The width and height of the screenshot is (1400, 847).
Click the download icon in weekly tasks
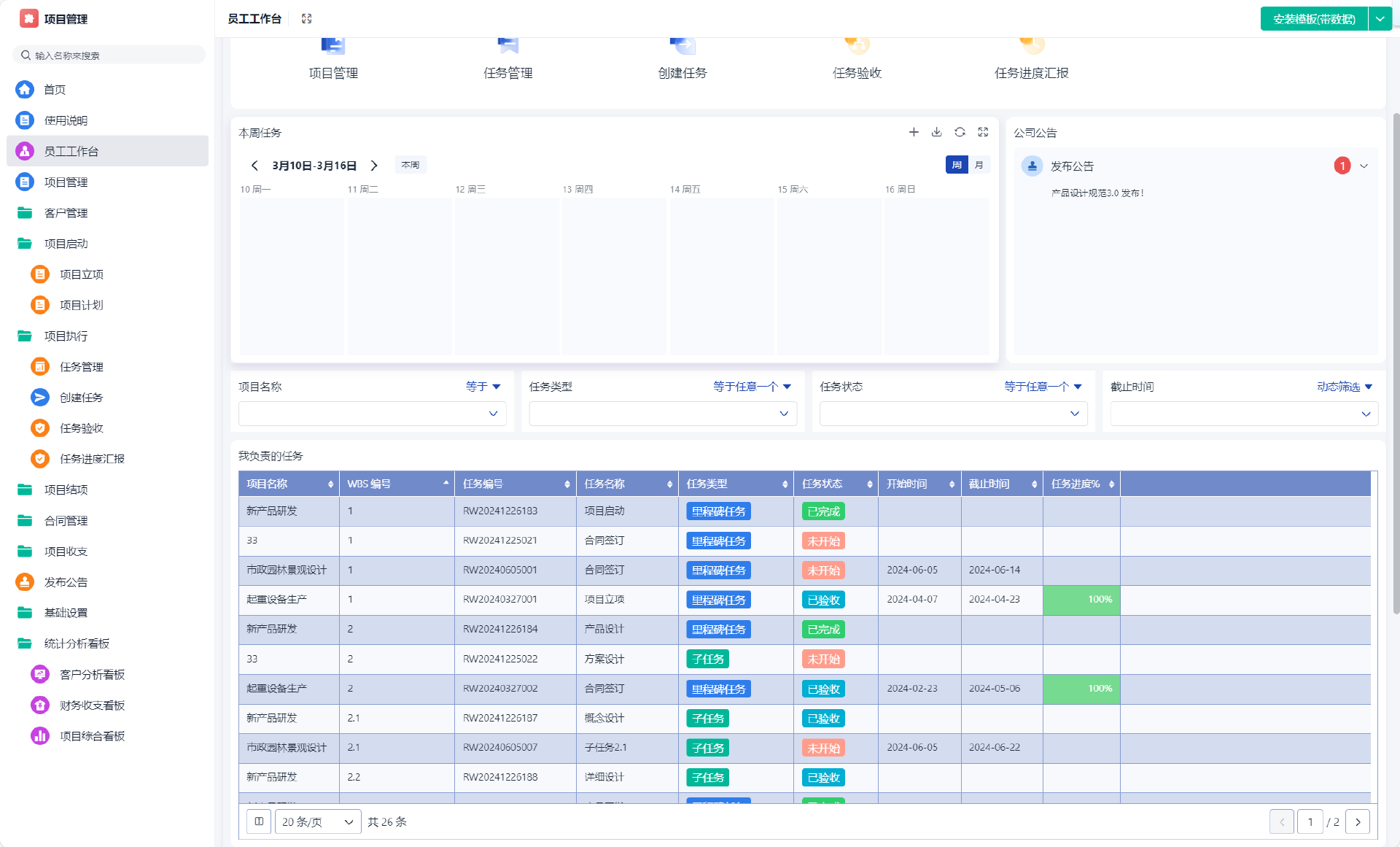pyautogui.click(x=937, y=132)
